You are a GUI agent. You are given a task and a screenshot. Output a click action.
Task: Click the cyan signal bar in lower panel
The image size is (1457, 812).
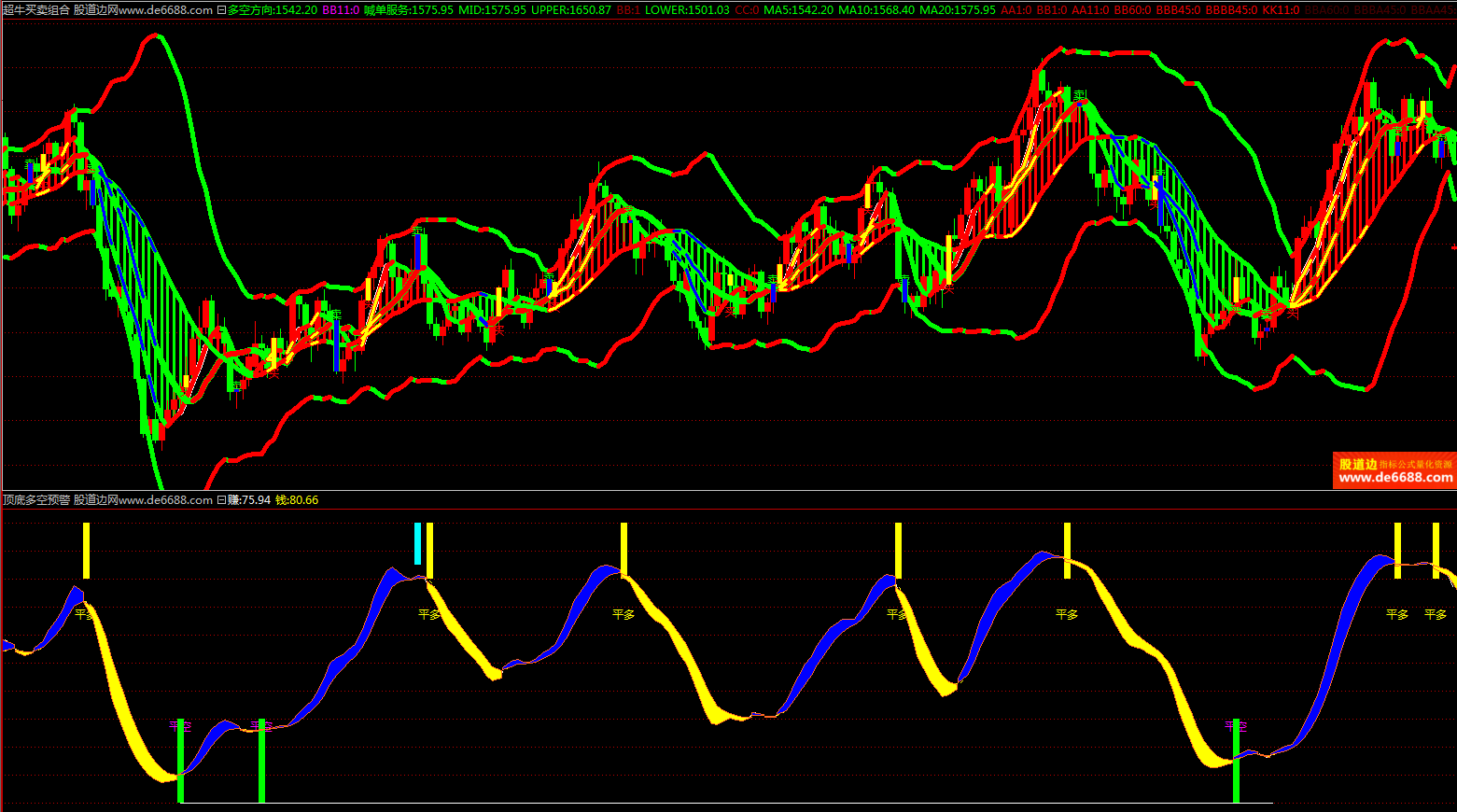(x=418, y=543)
